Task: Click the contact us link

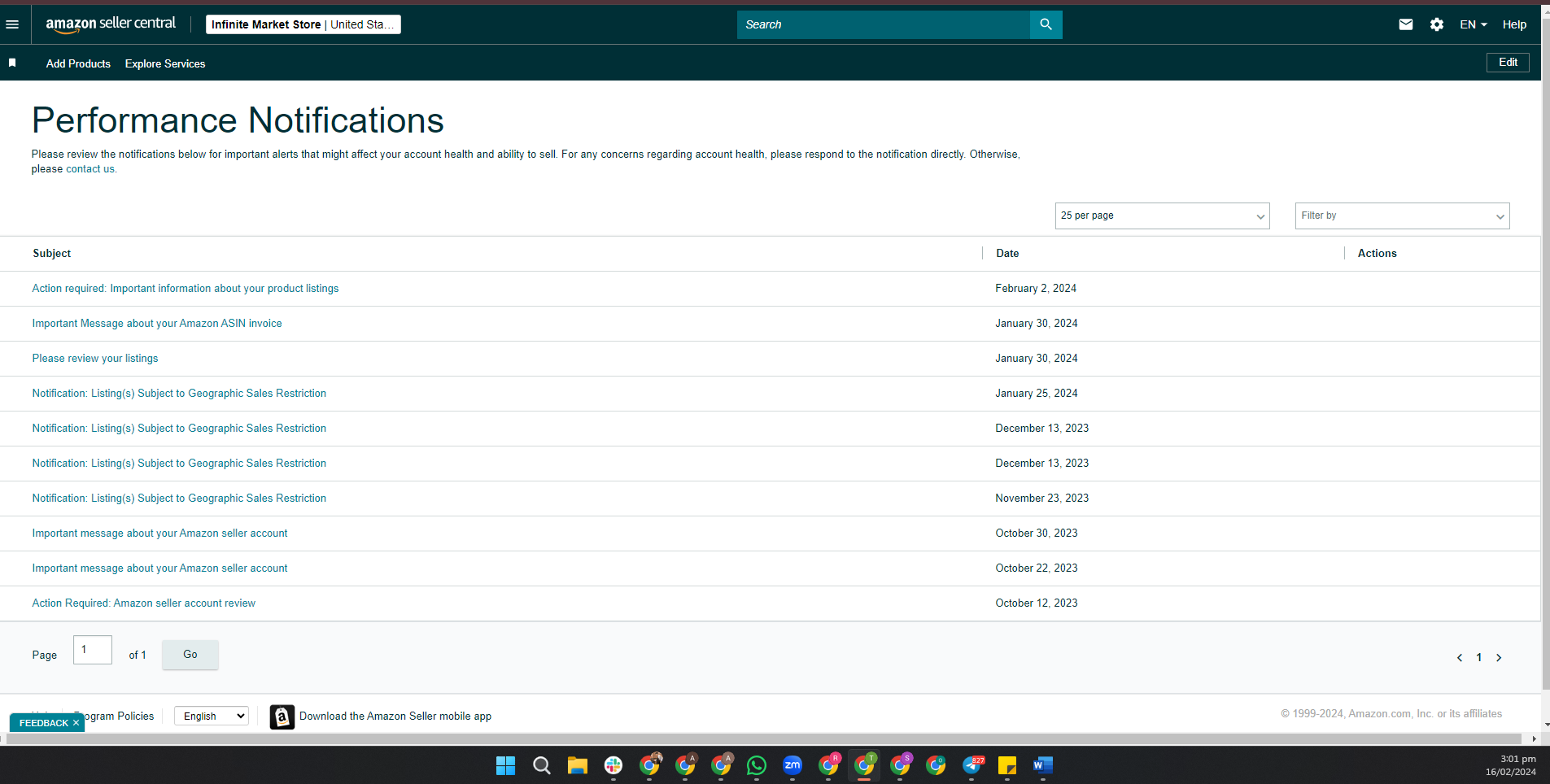Action: [90, 169]
